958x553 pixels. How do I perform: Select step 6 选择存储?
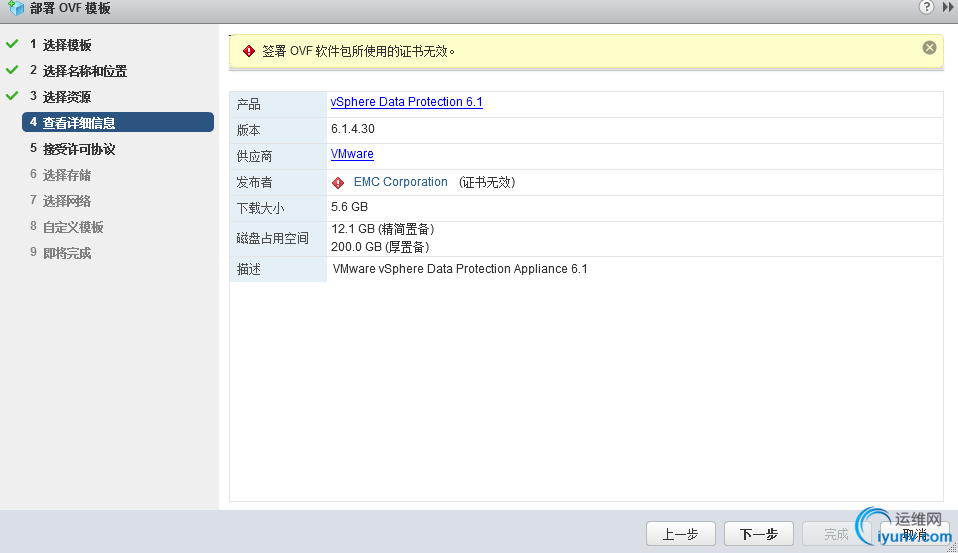pos(60,175)
